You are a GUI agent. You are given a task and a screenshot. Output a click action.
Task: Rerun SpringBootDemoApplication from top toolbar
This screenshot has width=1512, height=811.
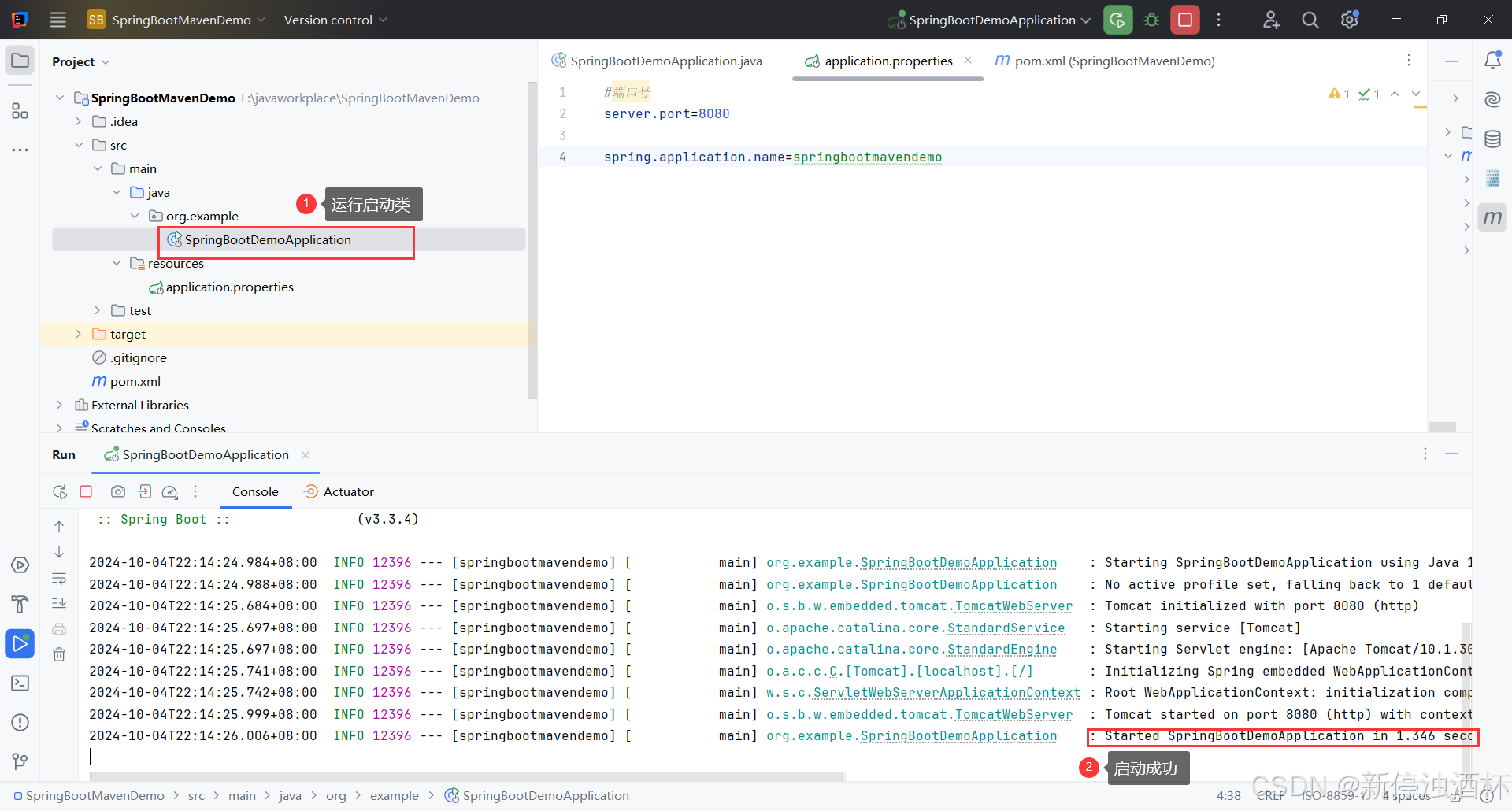point(1117,20)
